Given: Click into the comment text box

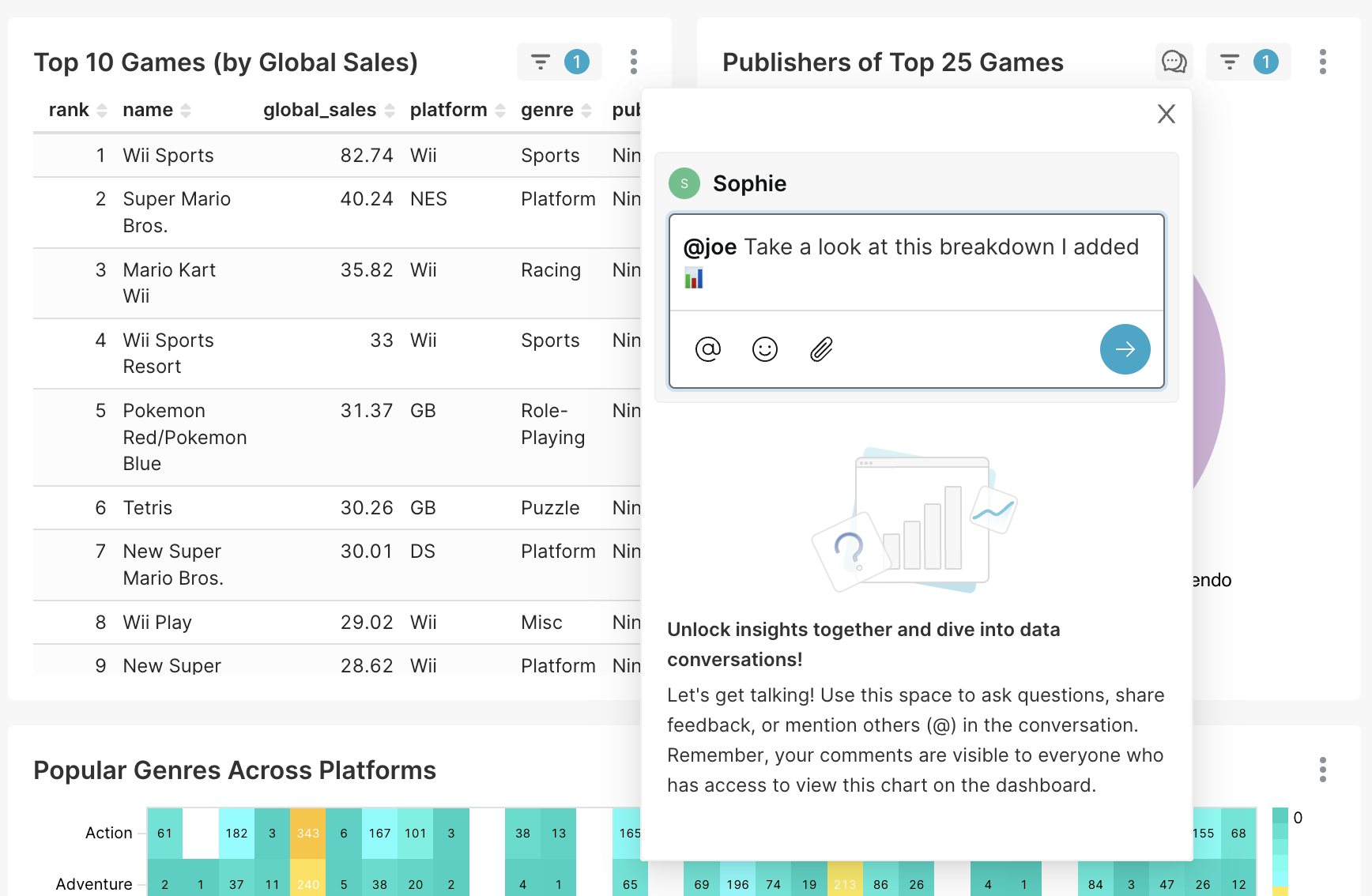Looking at the screenshot, I should [917, 262].
